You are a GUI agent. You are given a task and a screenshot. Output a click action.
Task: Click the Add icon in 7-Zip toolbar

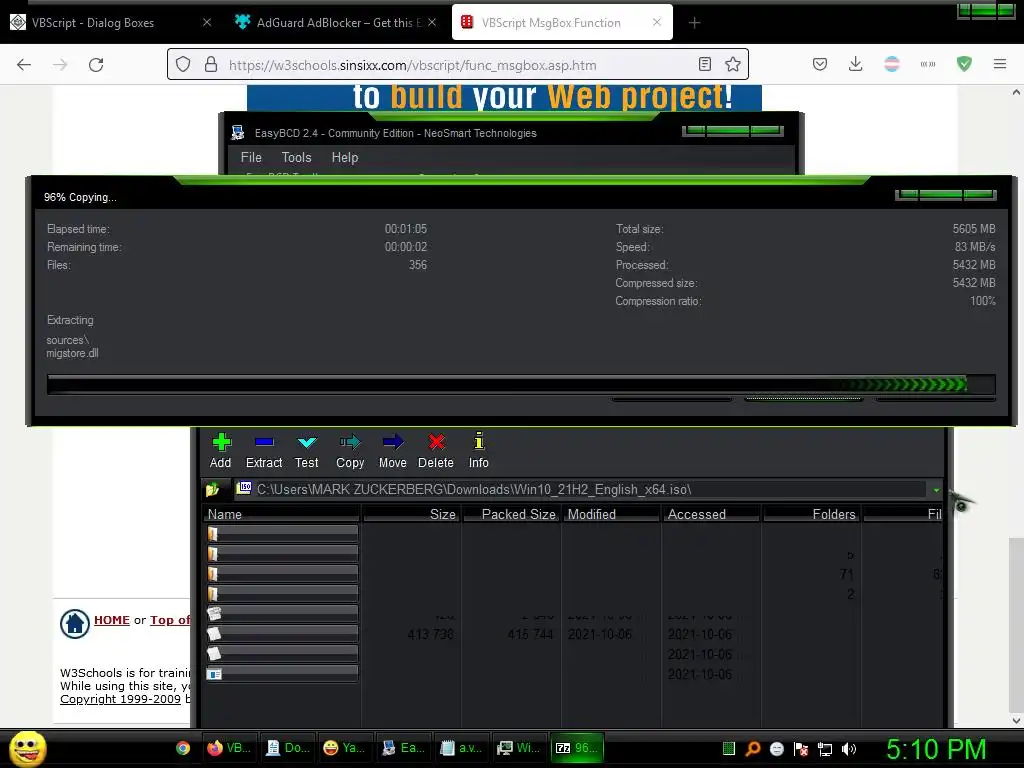click(x=221, y=443)
